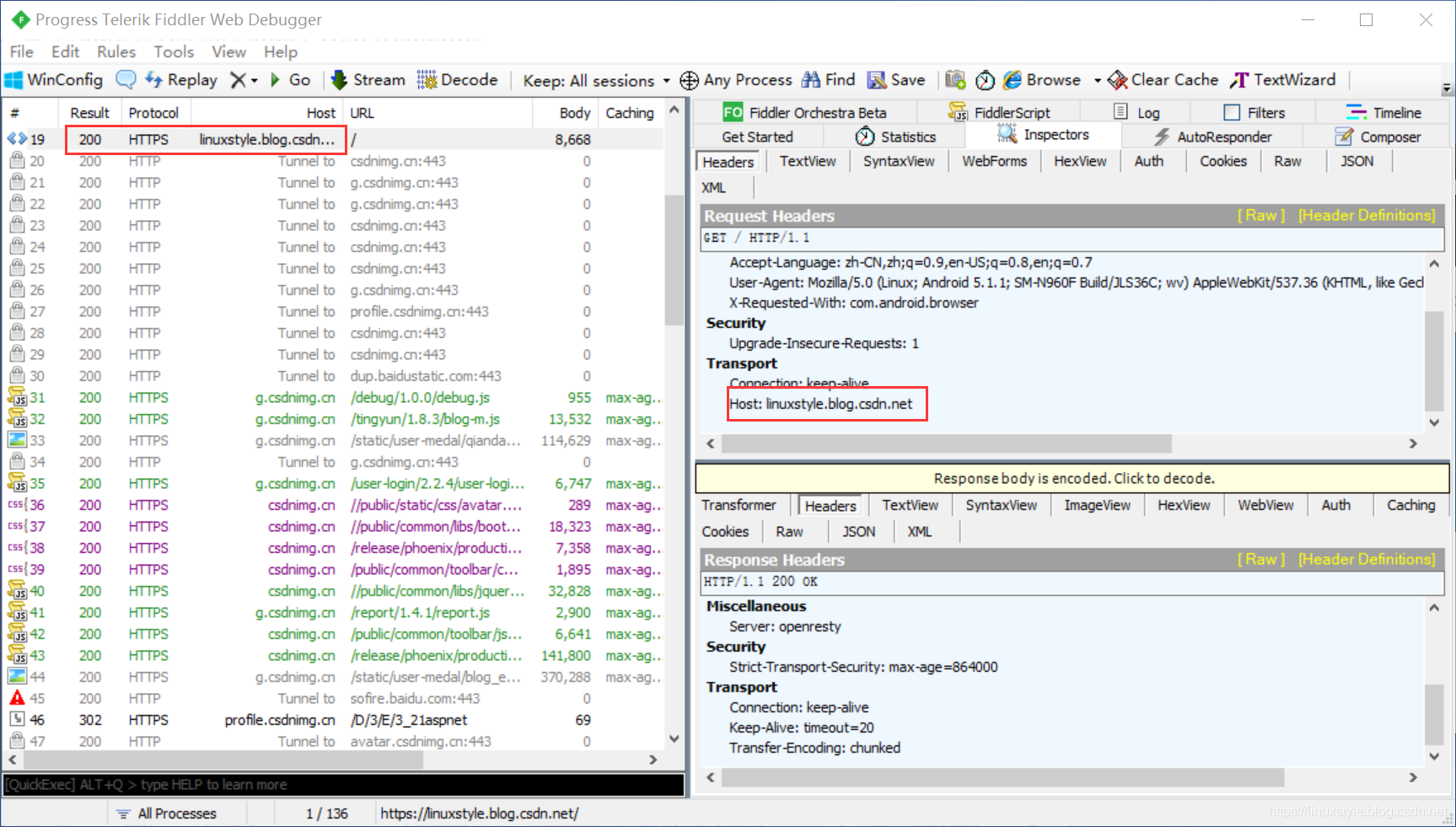Viewport: 1456px width, 827px height.
Task: Click the WinConfig toolbar button
Action: pyautogui.click(x=54, y=80)
